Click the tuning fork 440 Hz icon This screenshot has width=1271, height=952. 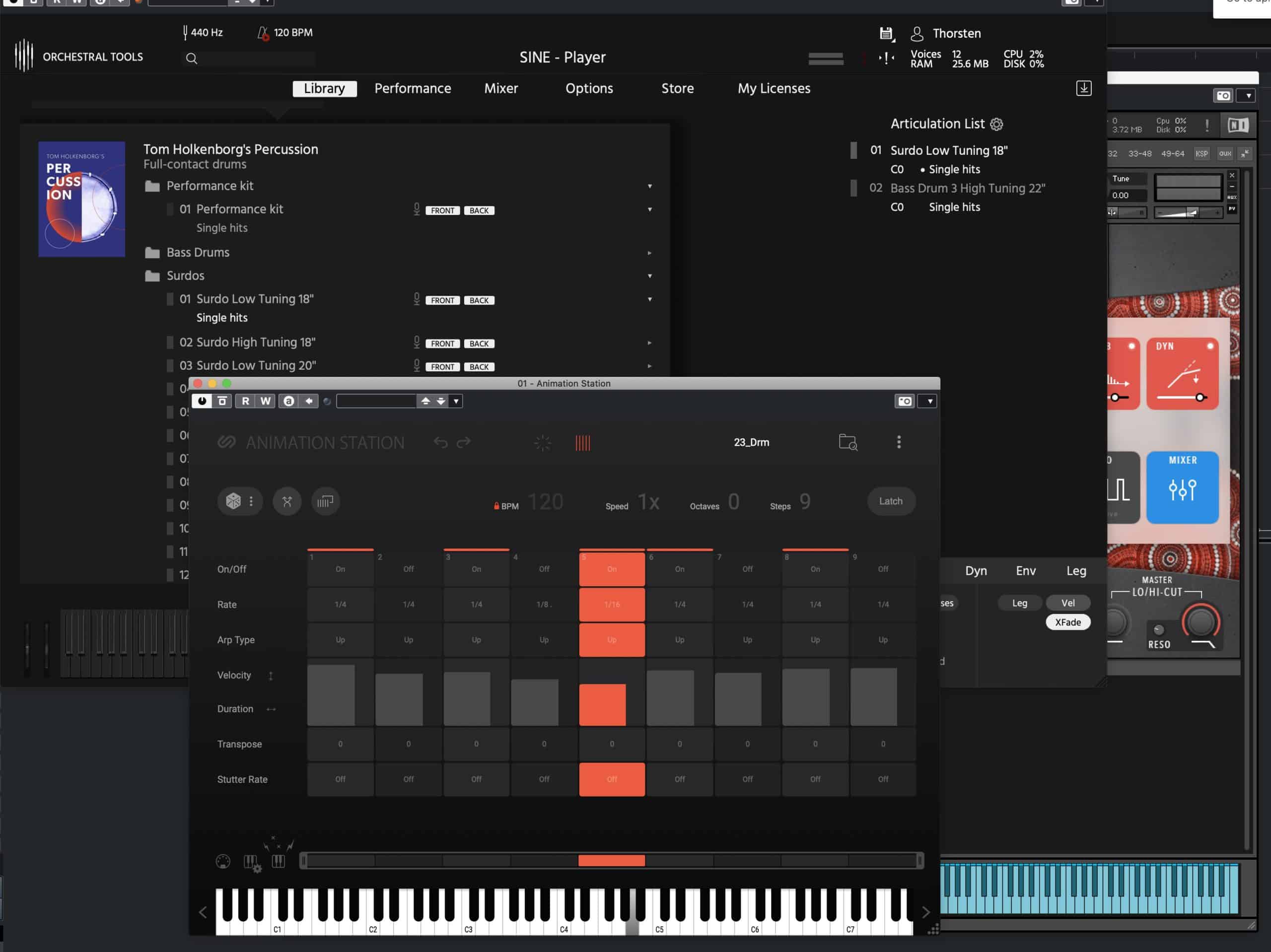[185, 33]
